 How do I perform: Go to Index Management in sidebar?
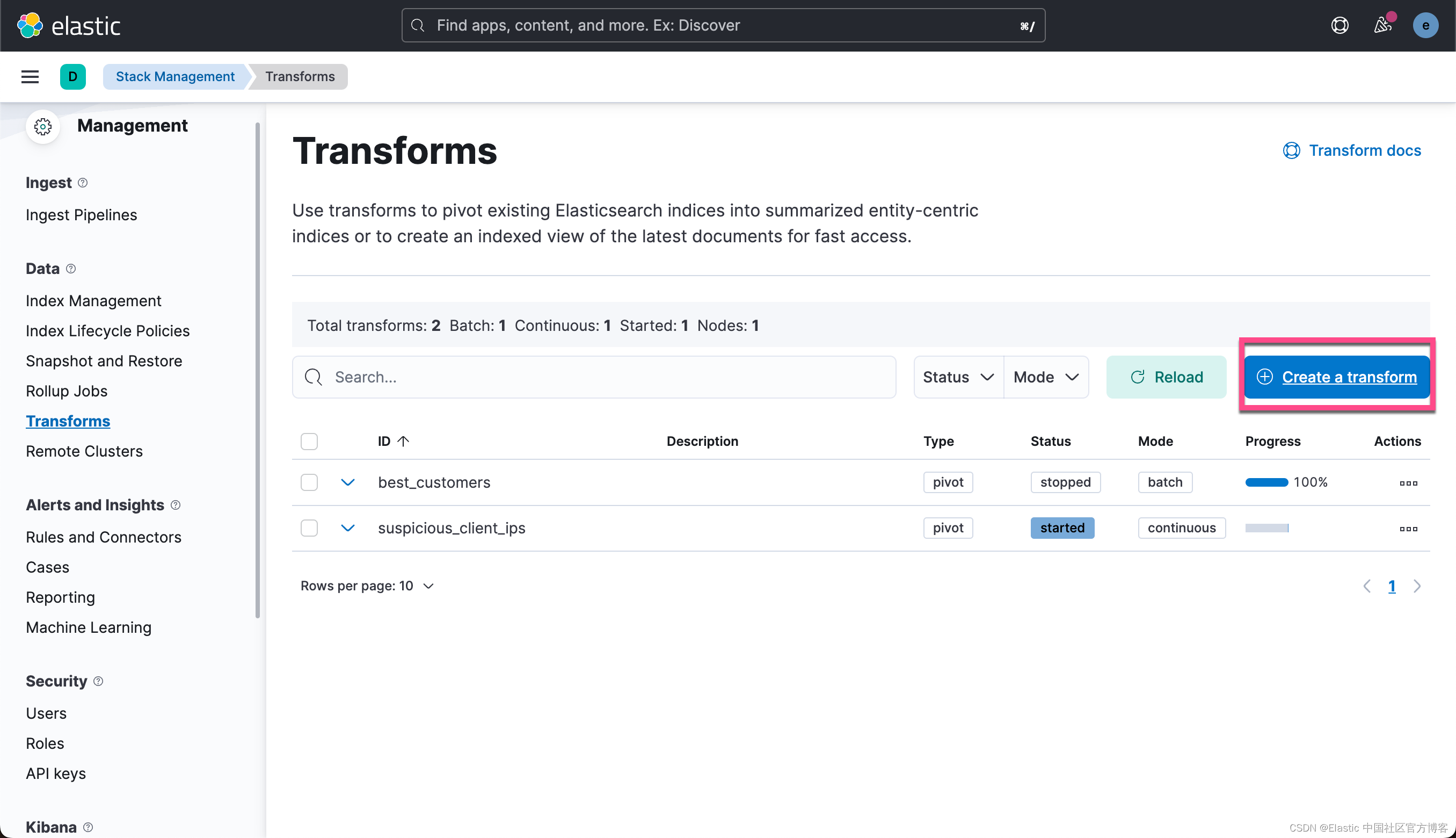tap(93, 300)
